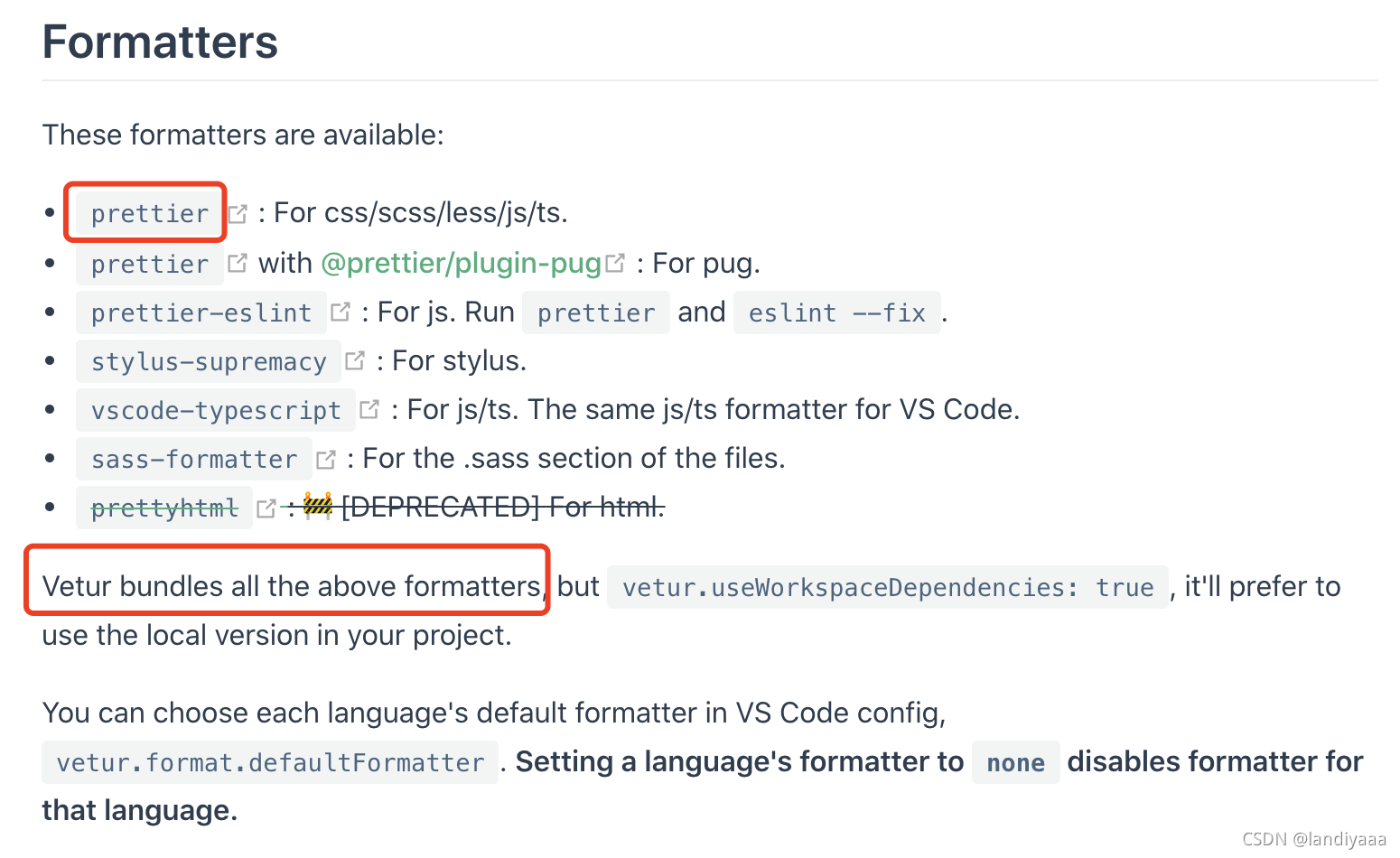Click external-link icon beside prettier pug entry
The width and height of the screenshot is (1400, 858).
tap(238, 263)
